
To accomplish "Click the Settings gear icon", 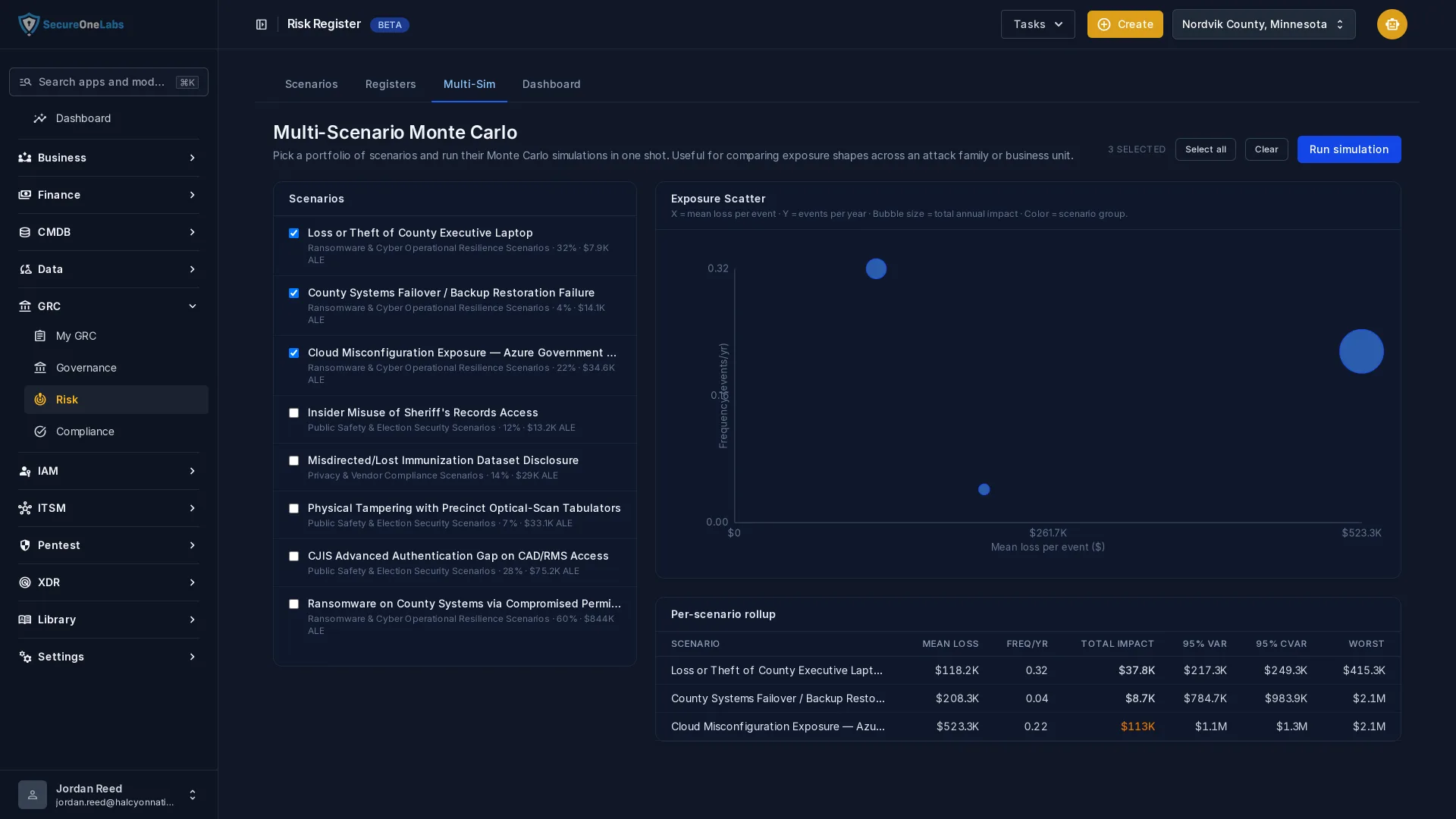I will (25, 657).
